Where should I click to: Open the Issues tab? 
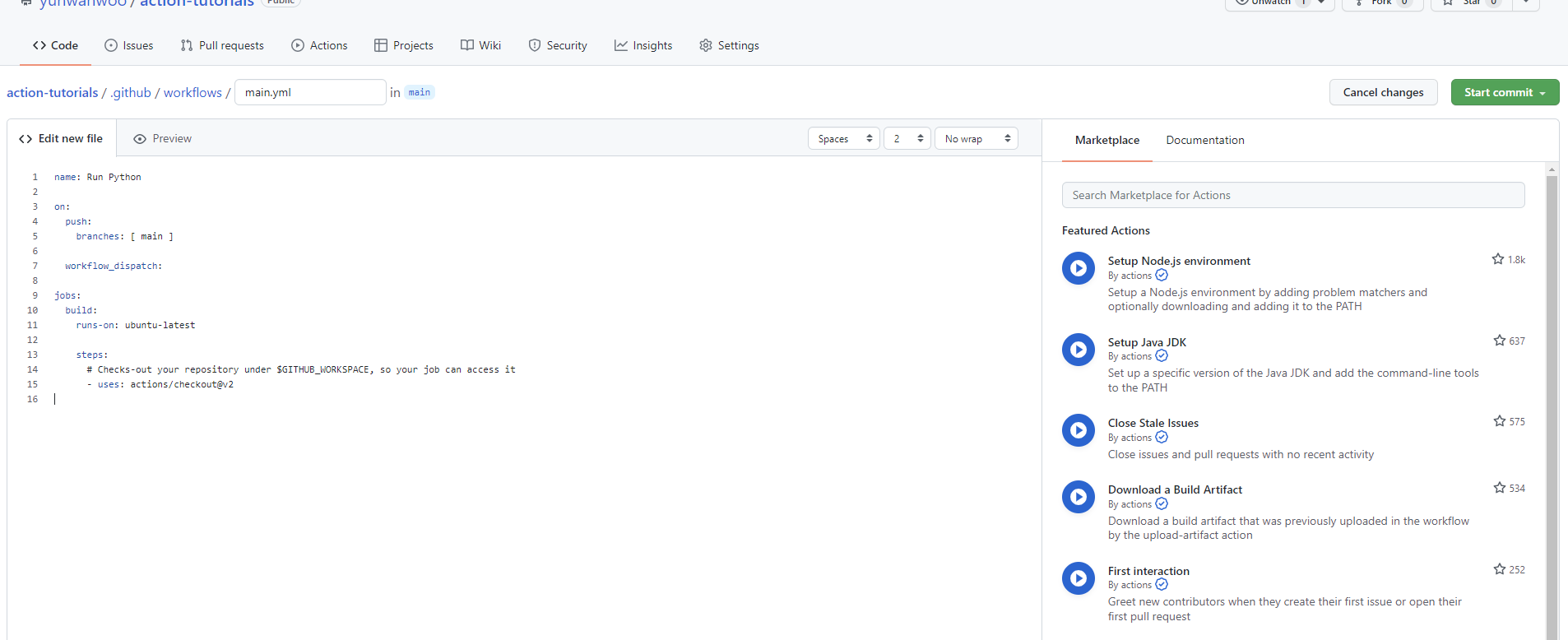point(128,45)
